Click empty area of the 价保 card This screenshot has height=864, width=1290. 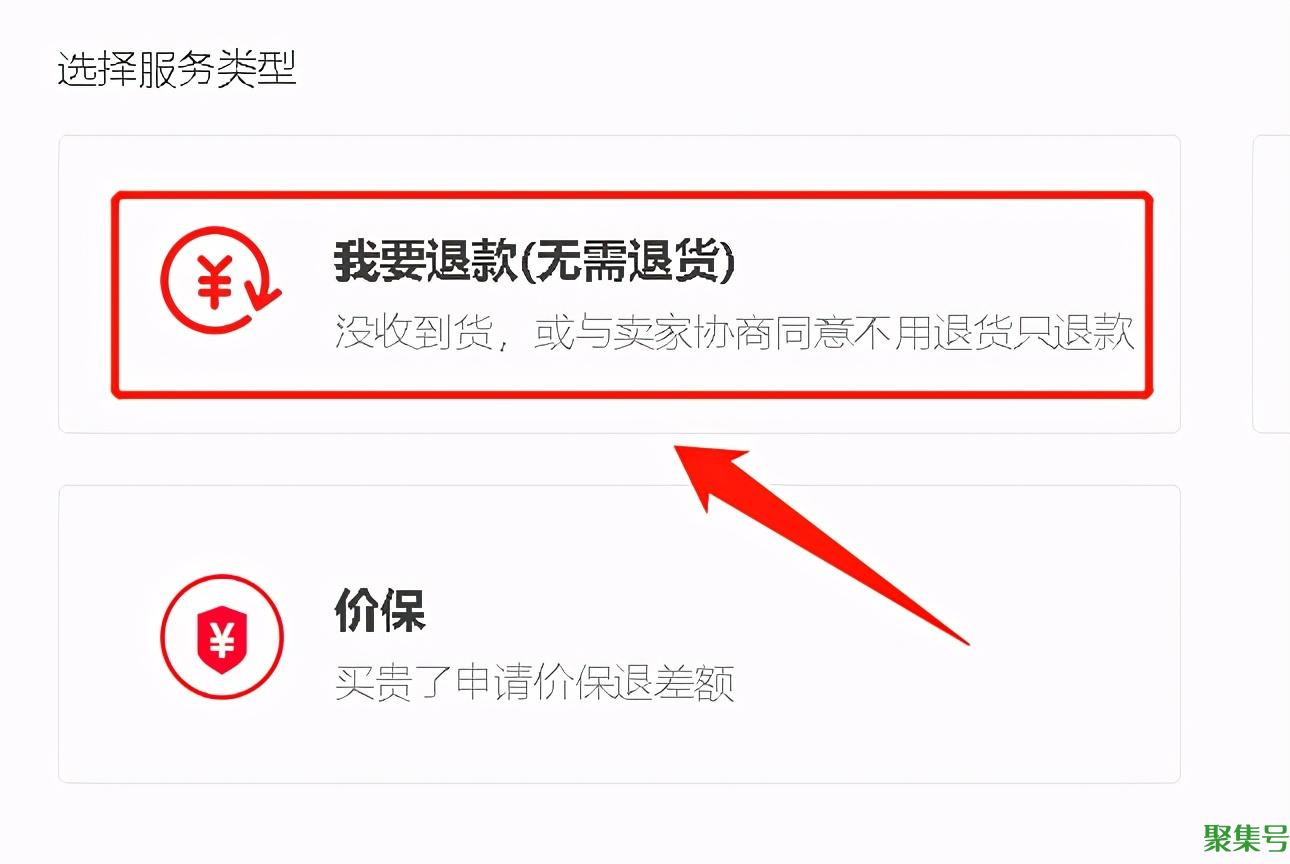[x=900, y=720]
